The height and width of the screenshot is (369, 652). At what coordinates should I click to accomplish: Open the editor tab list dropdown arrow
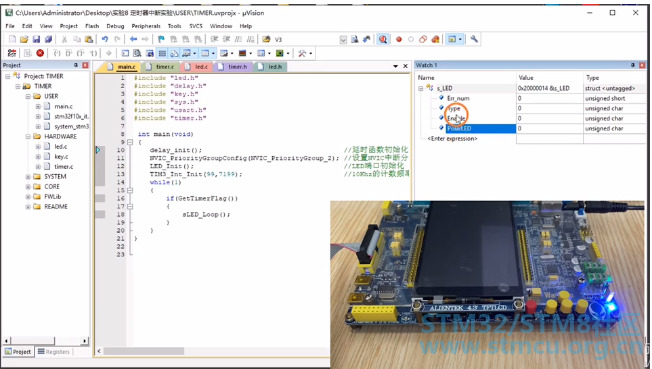[395, 66]
